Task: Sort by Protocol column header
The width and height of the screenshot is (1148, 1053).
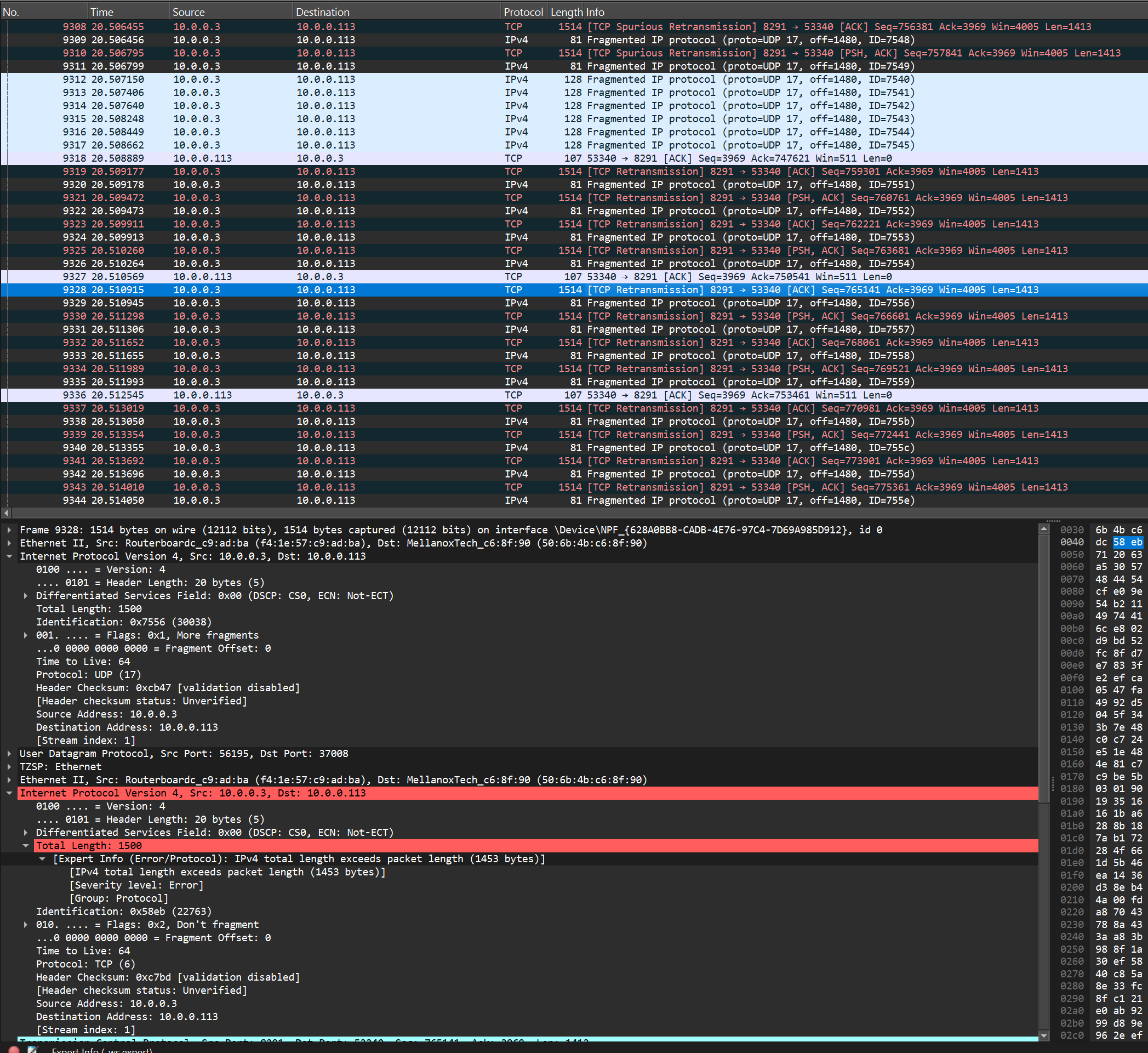Action: tap(523, 12)
